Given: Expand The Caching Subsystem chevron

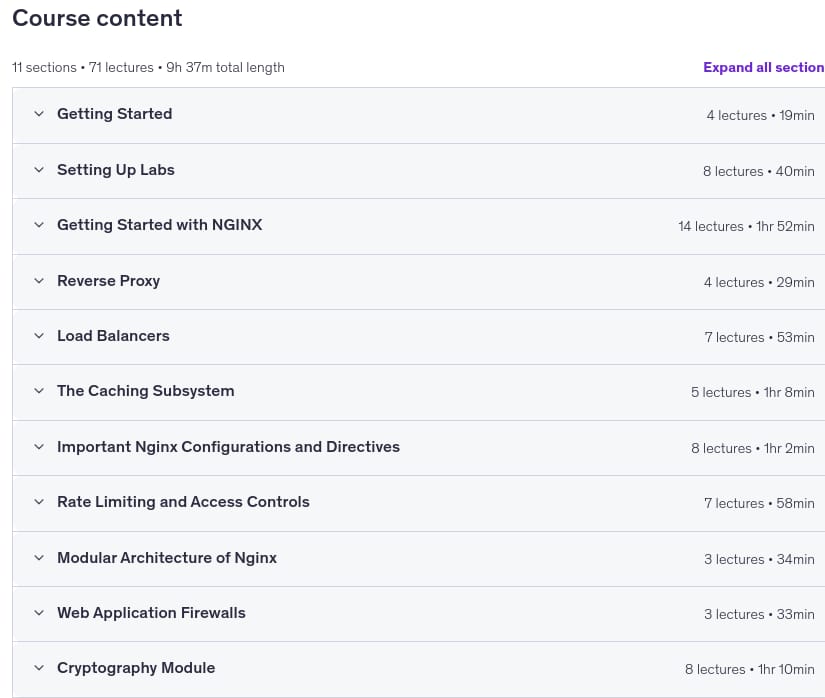Looking at the screenshot, I should click(x=39, y=390).
